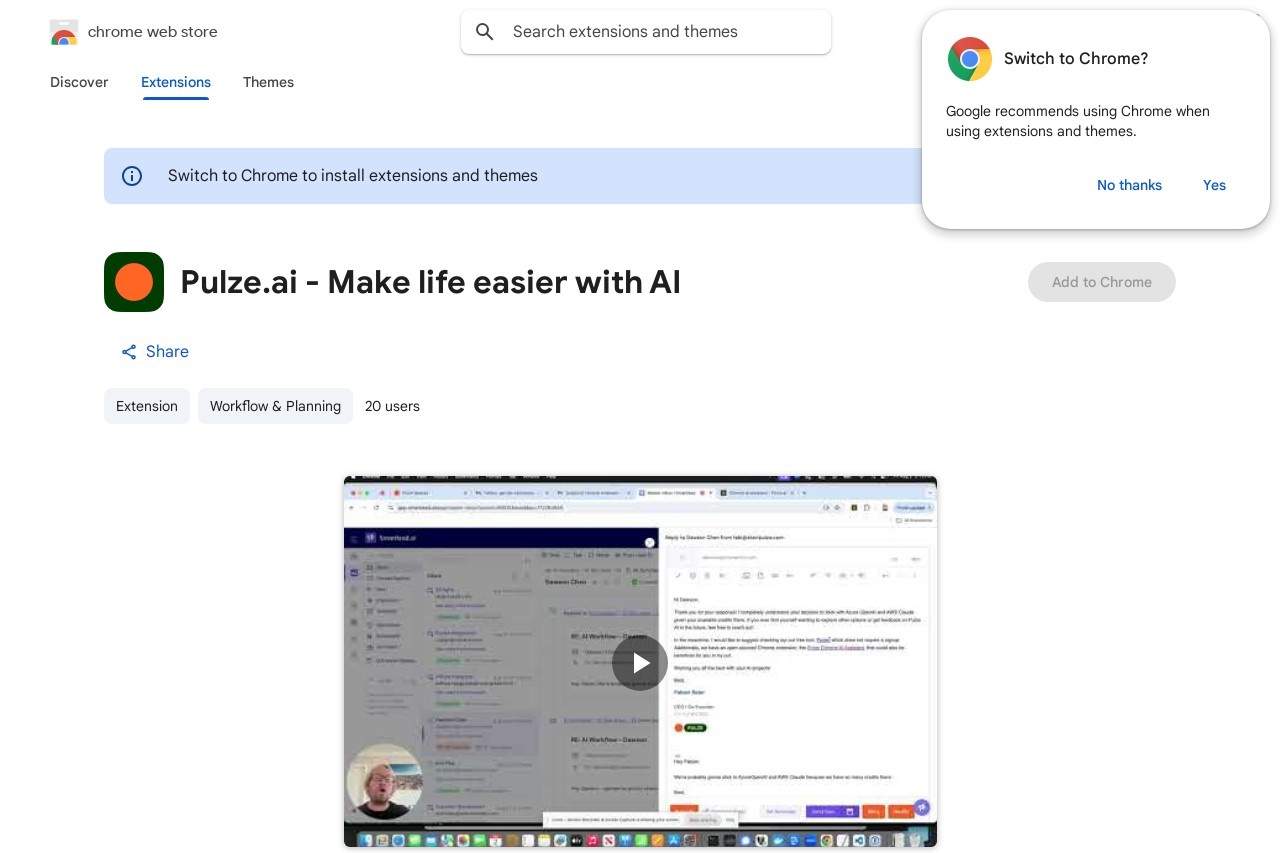Click the "Switch to Chrome?" popup heading
Screen dimensions: 1280x853
(1076, 59)
